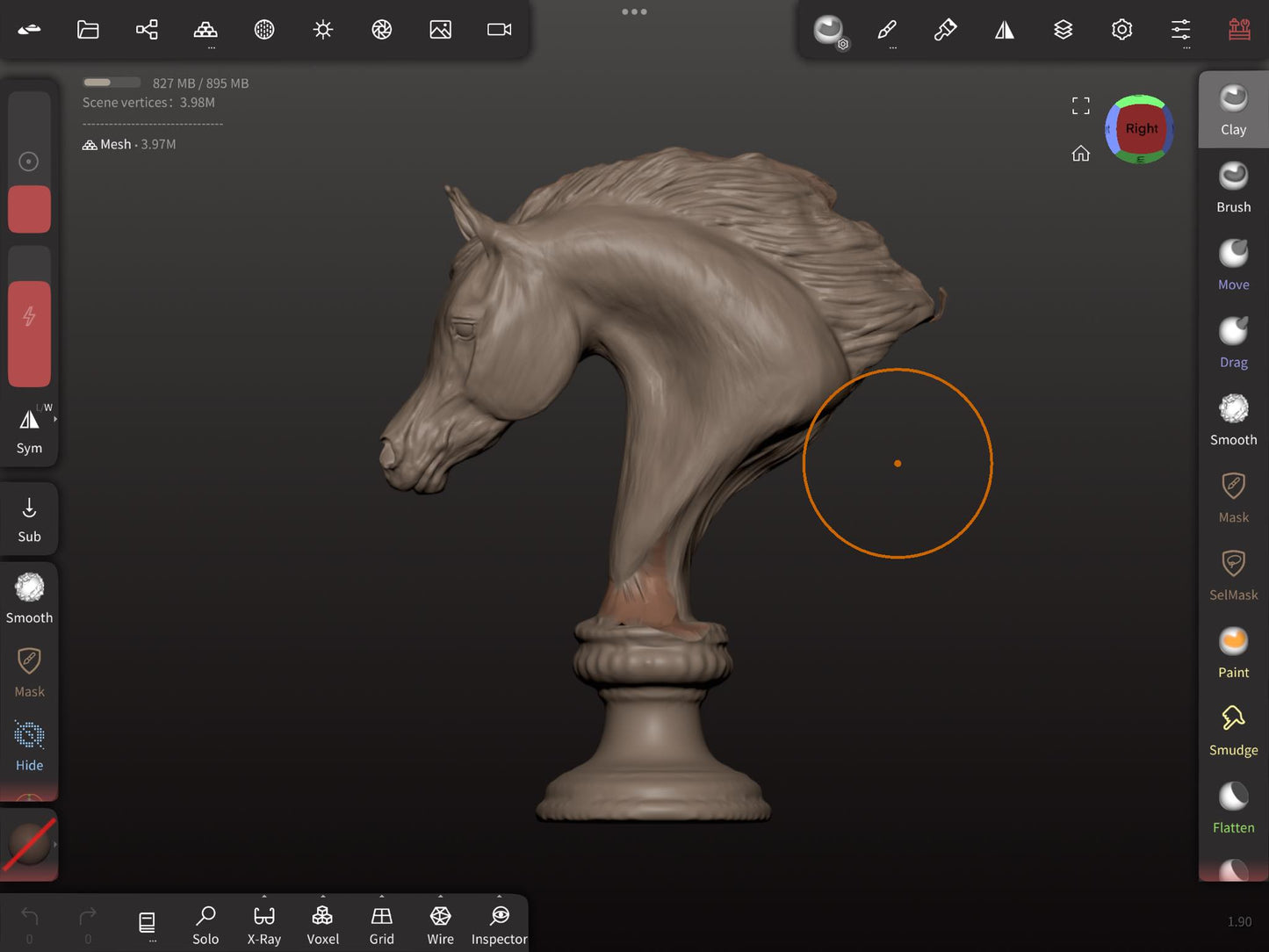The height and width of the screenshot is (952, 1269).
Task: Toggle the Grid display
Action: point(381,926)
